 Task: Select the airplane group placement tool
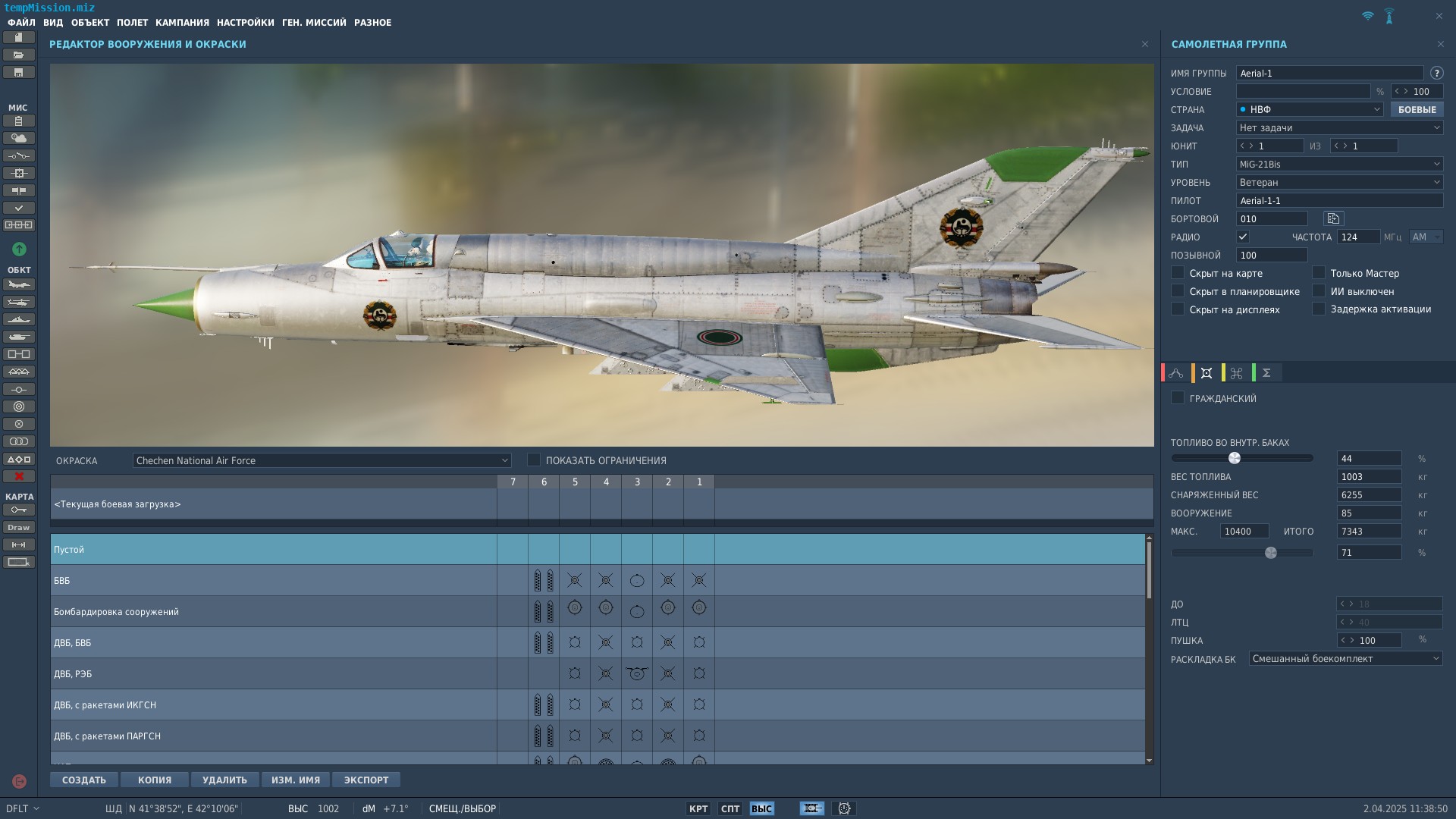click(19, 285)
